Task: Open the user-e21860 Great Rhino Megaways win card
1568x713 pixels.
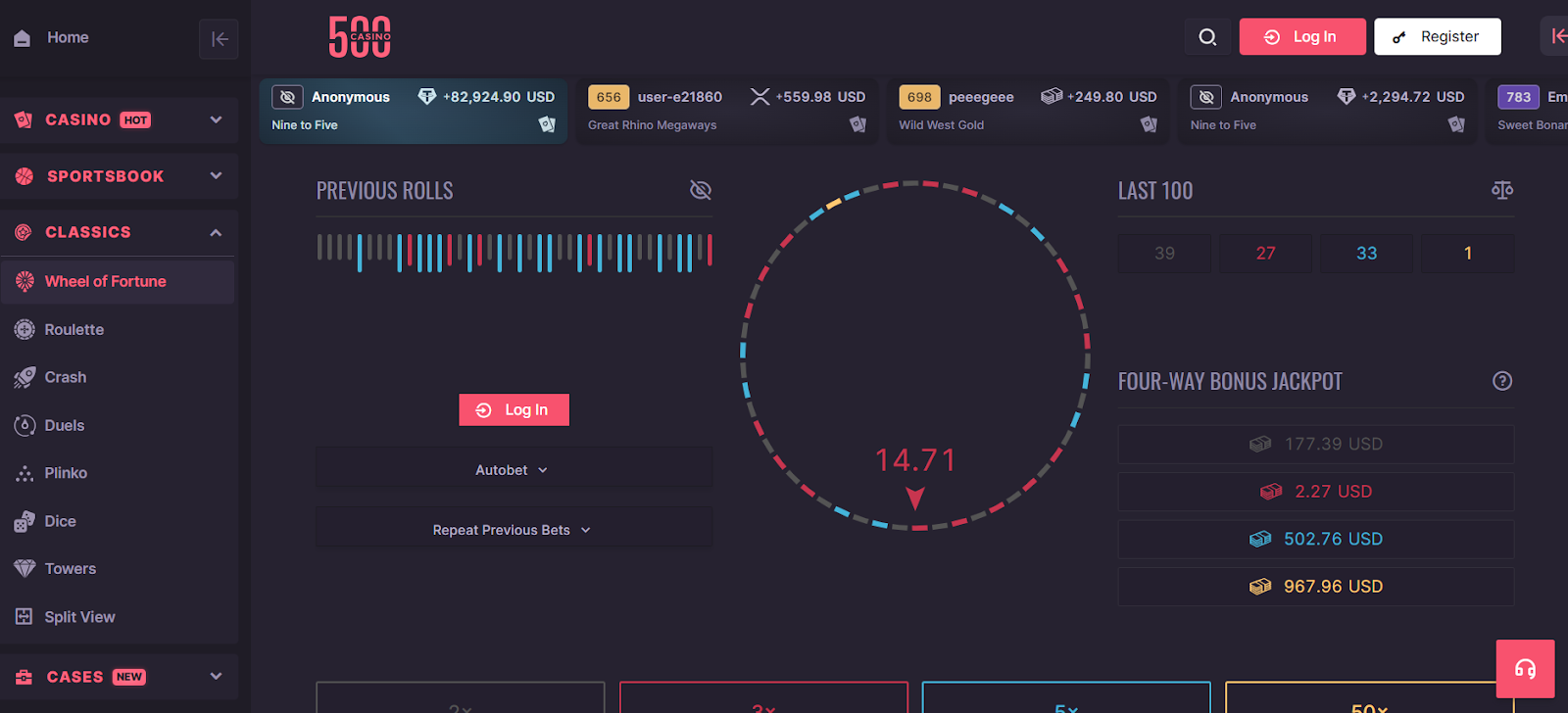Action: point(726,111)
